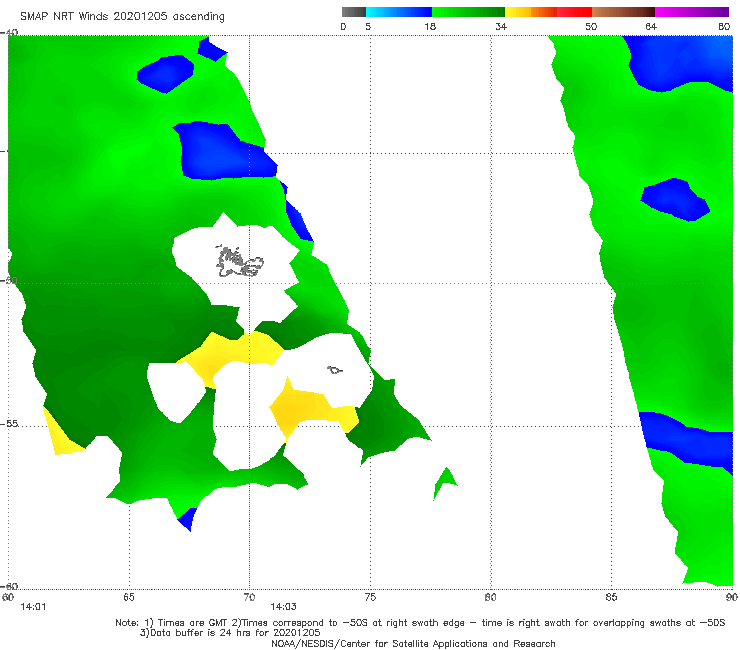The height and width of the screenshot is (650, 740).
Task: Click the color bar label '5'
Action: tap(368, 26)
